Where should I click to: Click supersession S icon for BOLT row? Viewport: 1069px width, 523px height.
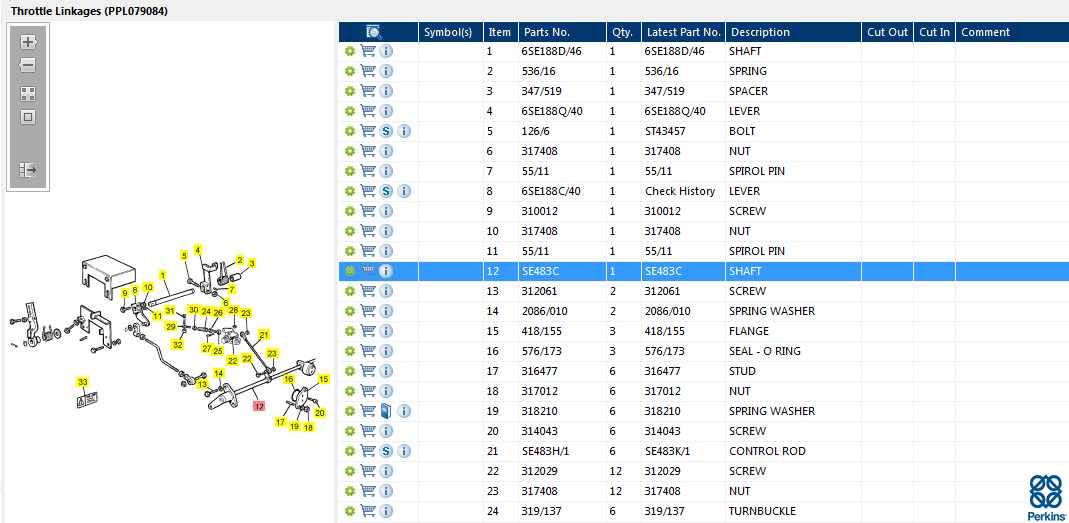(x=386, y=131)
